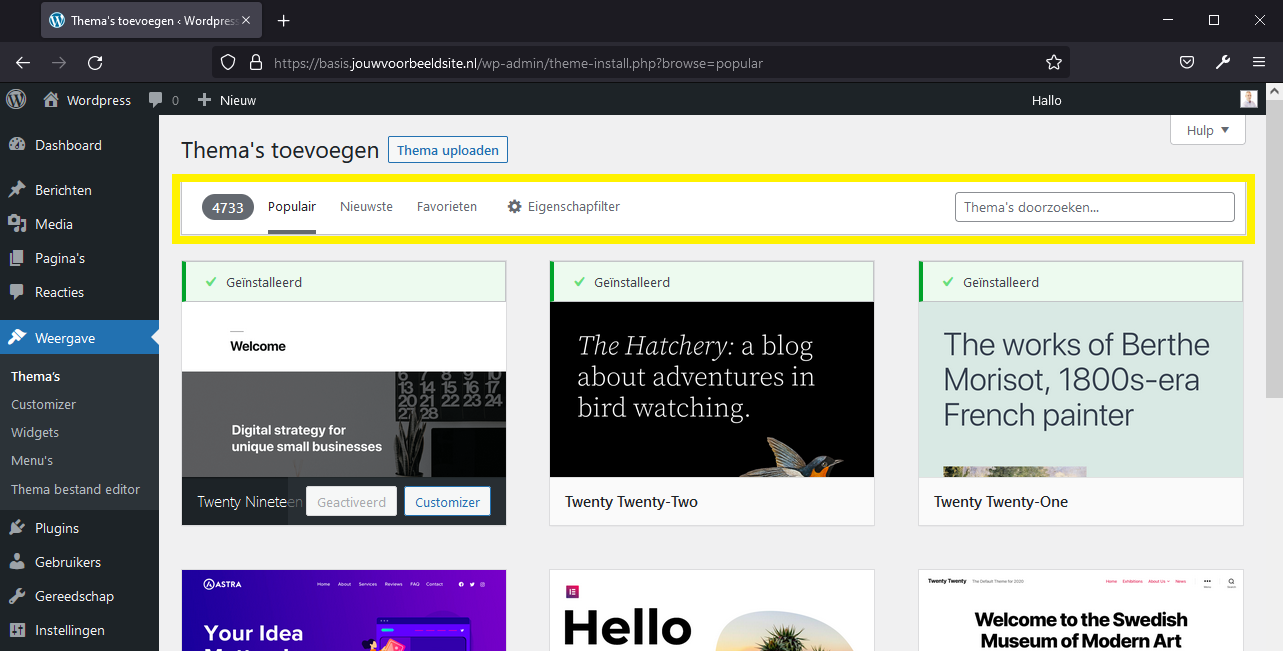The image size is (1283, 651).
Task: Click the Plugins plug icon
Action: 18,527
